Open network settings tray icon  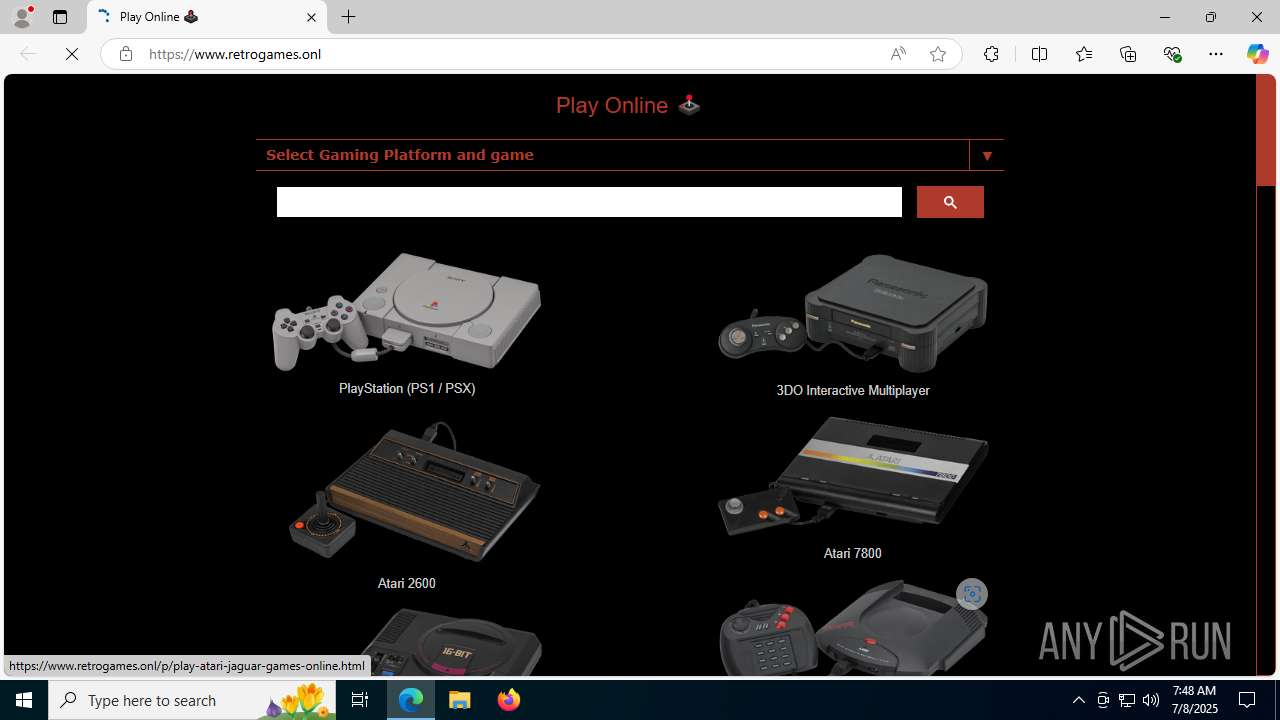point(1127,700)
